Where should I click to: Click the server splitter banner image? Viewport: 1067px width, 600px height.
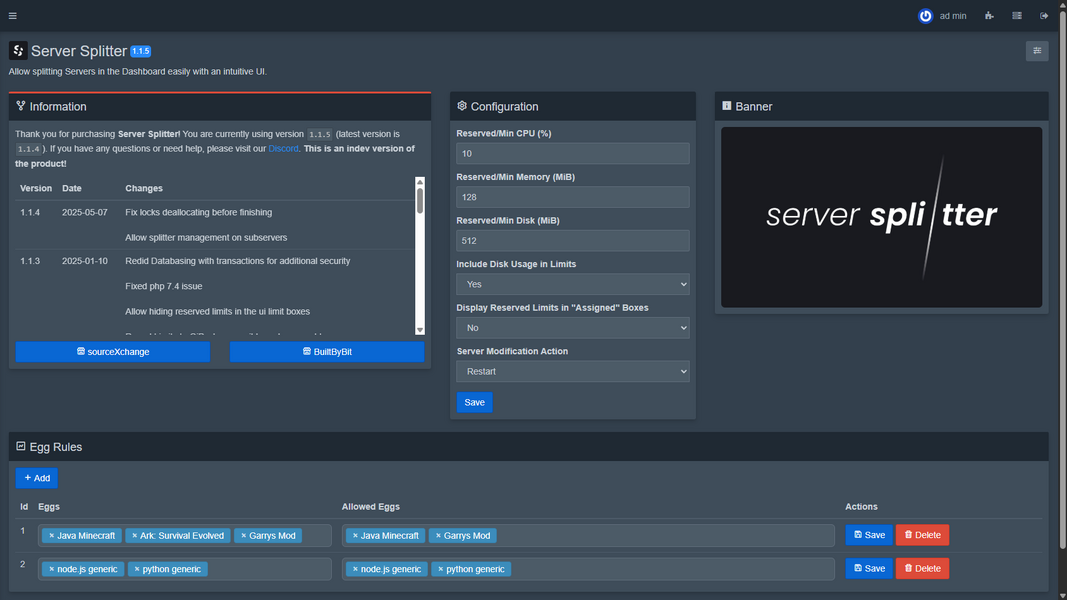(x=881, y=217)
